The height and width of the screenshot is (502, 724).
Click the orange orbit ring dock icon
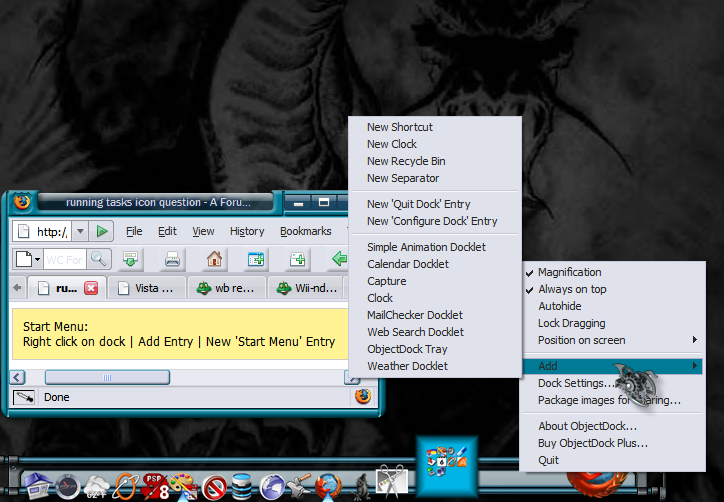[x=126, y=487]
